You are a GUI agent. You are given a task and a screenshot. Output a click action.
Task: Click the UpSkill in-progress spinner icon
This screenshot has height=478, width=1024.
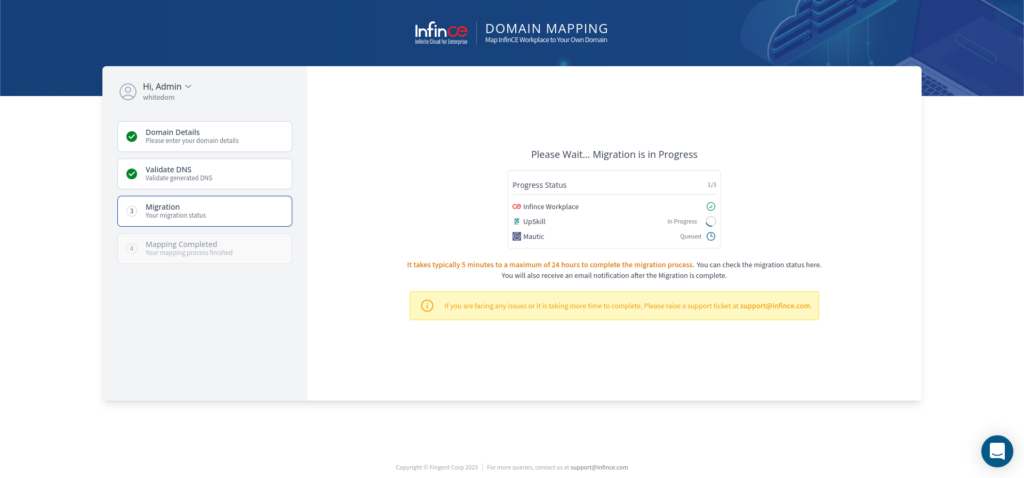point(711,221)
